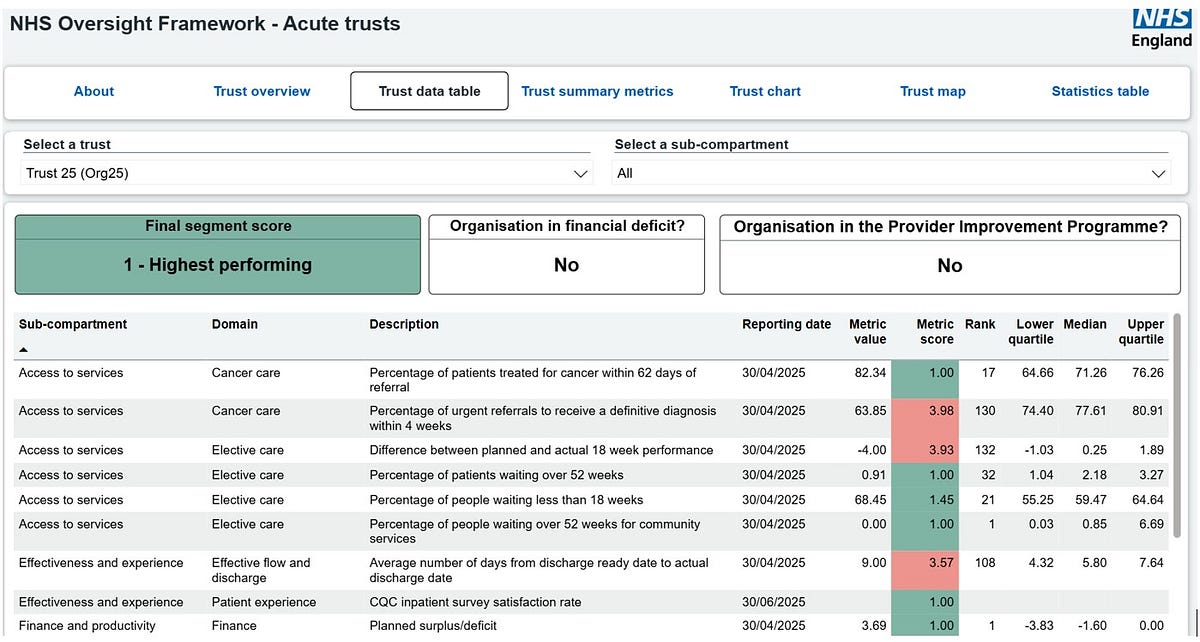Click the Final segment score card
The image size is (1200, 642).
tap(218, 254)
